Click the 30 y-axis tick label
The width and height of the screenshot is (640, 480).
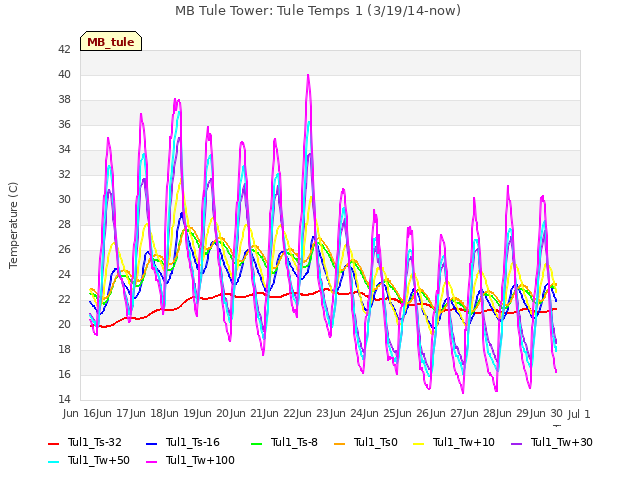64,199
